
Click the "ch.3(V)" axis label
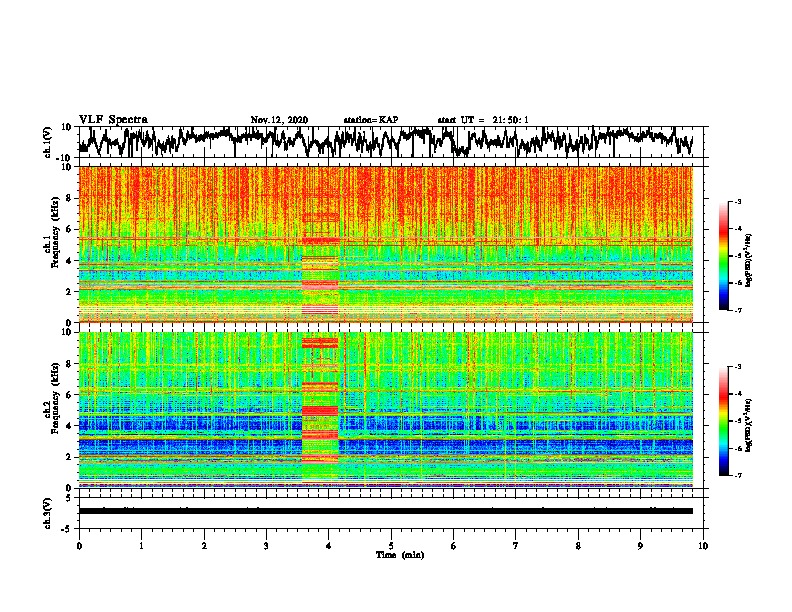(47, 513)
